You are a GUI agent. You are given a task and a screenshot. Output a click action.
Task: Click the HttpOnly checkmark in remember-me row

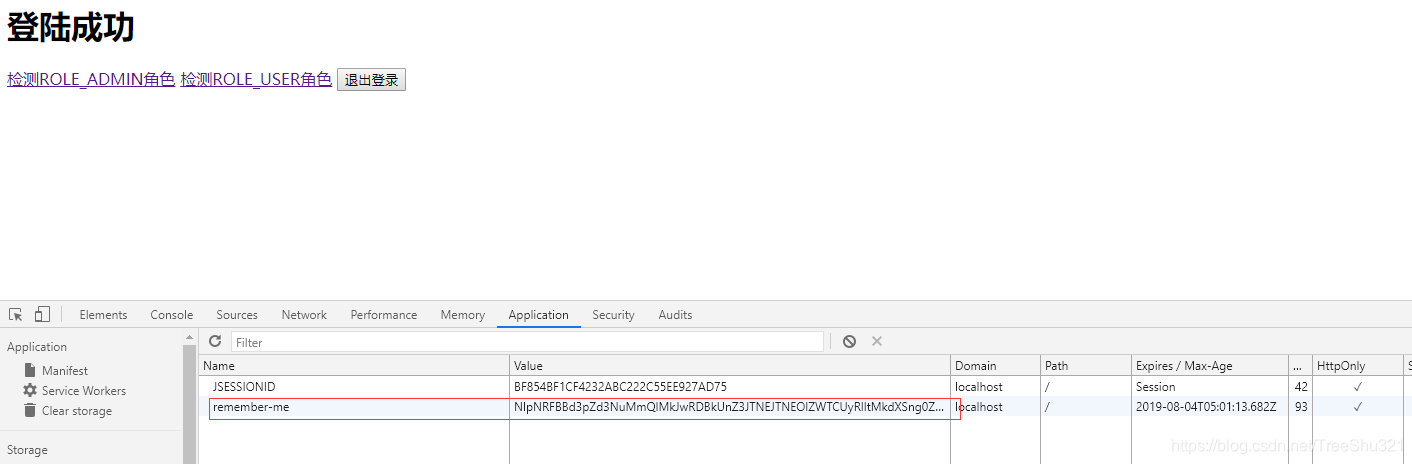1358,407
